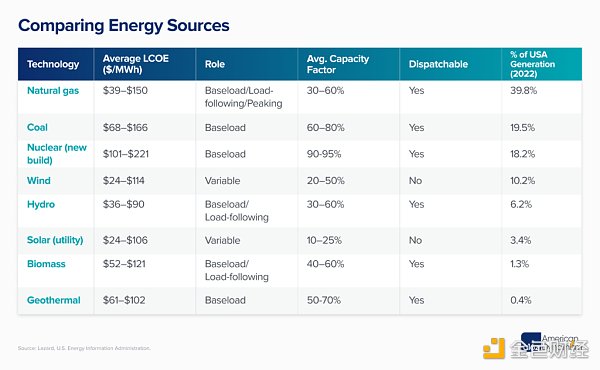Image resolution: width=600 pixels, height=370 pixels.
Task: Select the Nuclear (new build) label
Action: pos(57,154)
